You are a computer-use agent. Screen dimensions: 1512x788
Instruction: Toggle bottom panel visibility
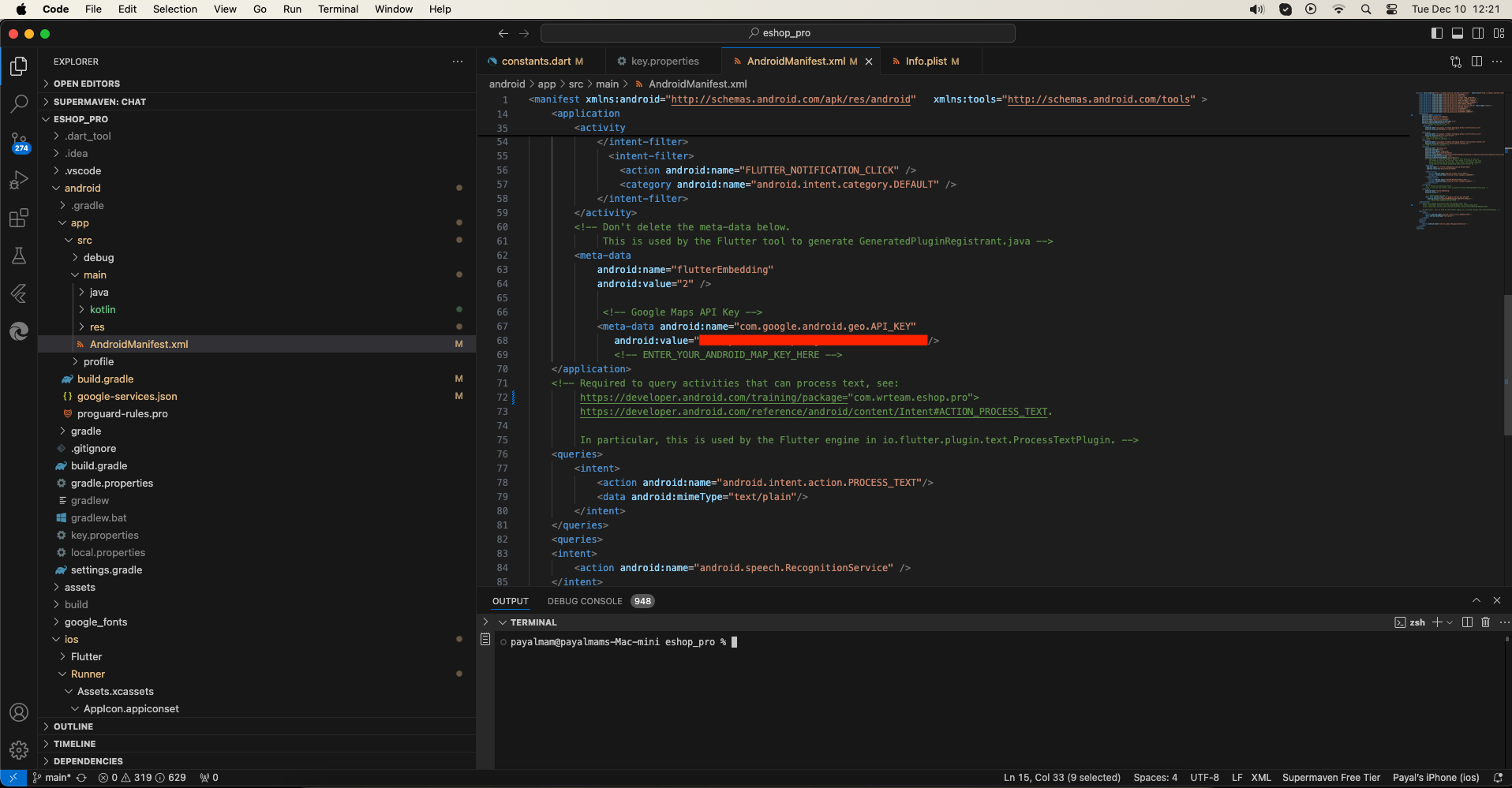pos(1458,33)
